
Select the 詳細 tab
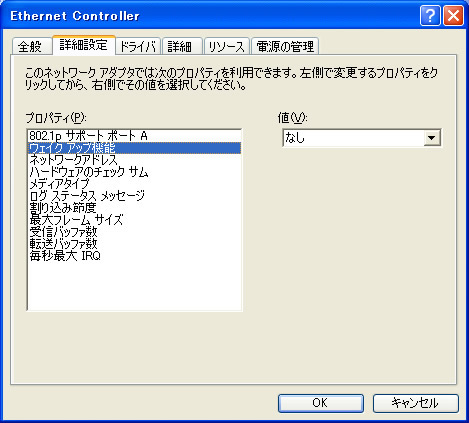click(182, 46)
